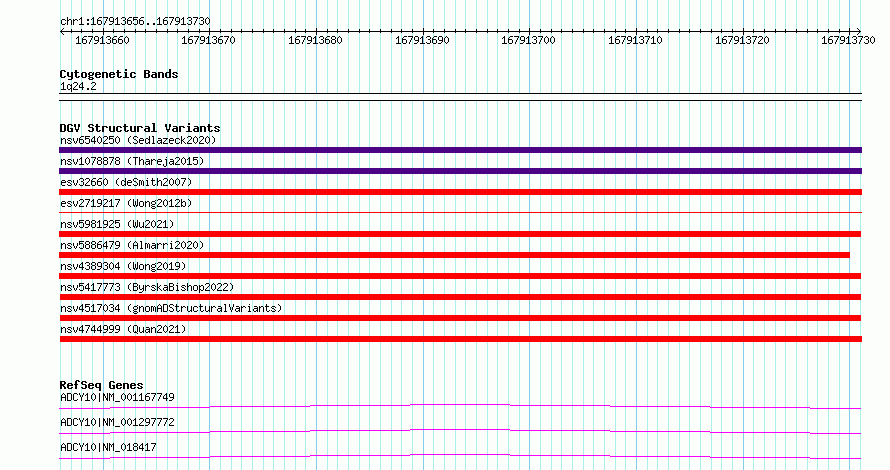Image resolution: width=890 pixels, height=470 pixels.
Task: Click the magenta line for NM_001297772
Action: pyautogui.click(x=460, y=431)
